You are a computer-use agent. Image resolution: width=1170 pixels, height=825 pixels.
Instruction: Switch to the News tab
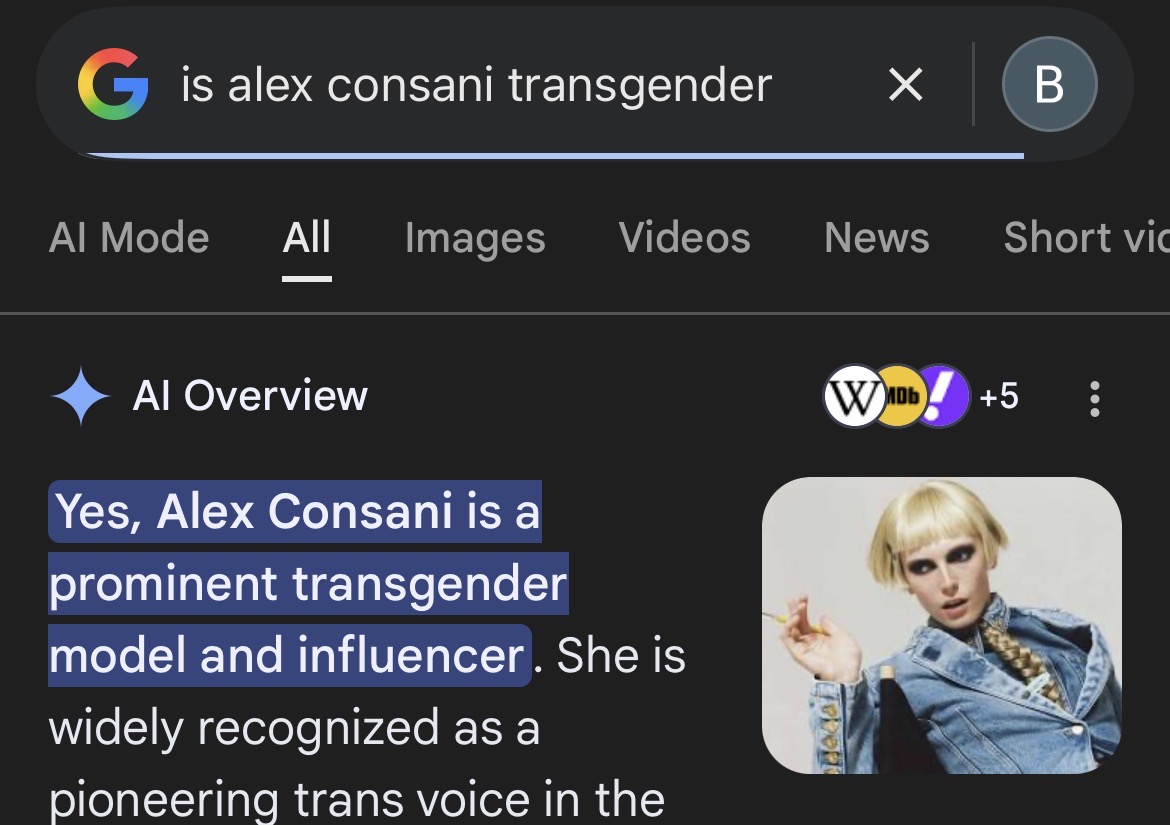(x=877, y=238)
